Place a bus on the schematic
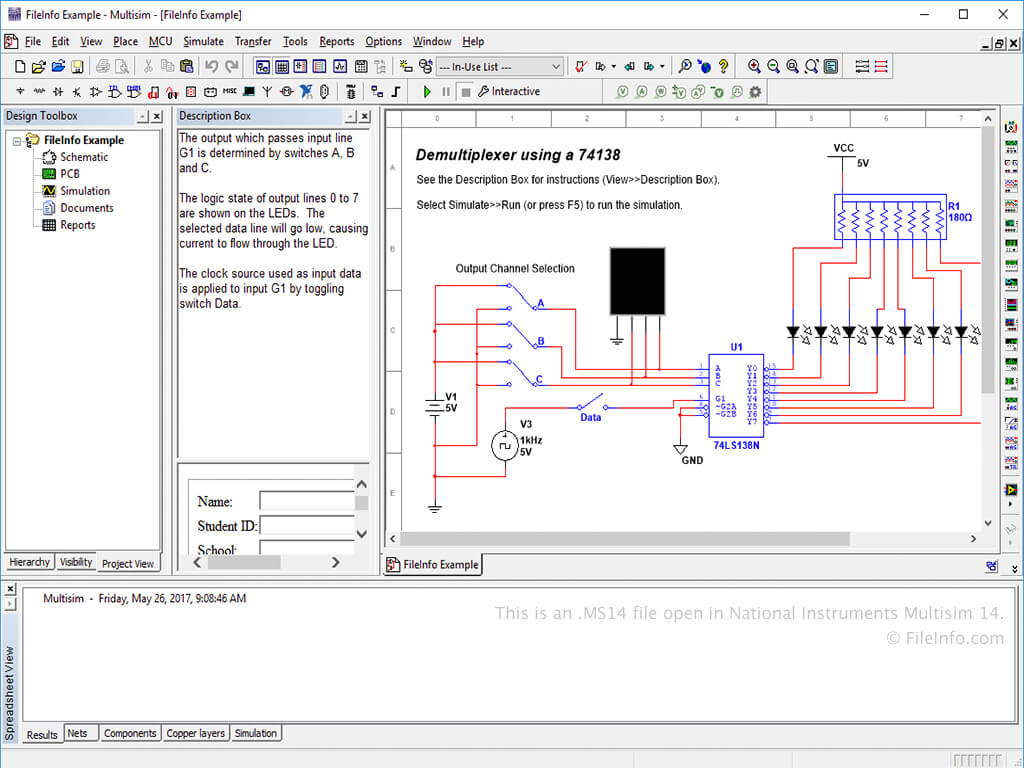 click(396, 91)
